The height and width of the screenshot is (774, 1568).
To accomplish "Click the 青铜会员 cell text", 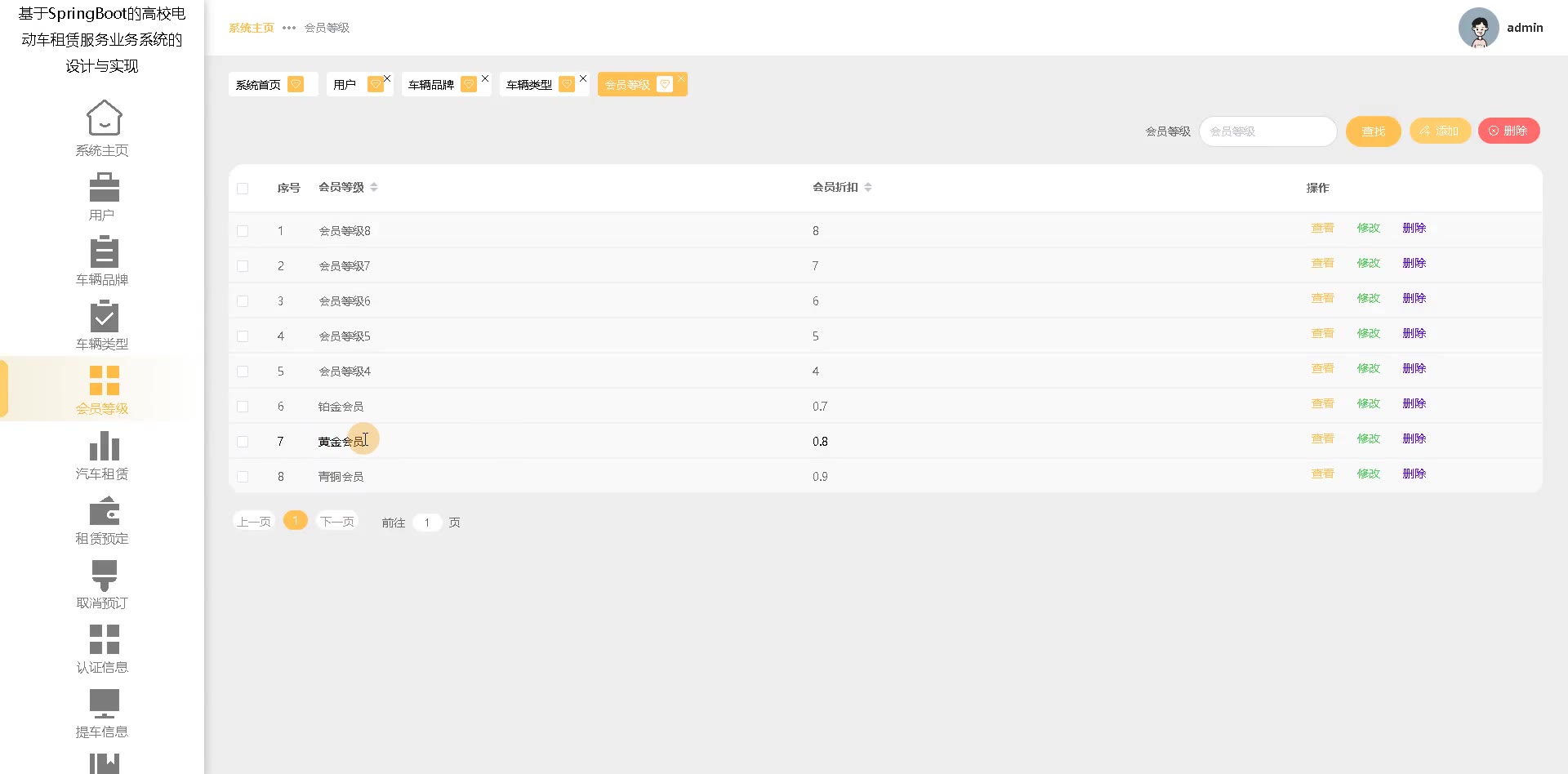I will tap(341, 477).
